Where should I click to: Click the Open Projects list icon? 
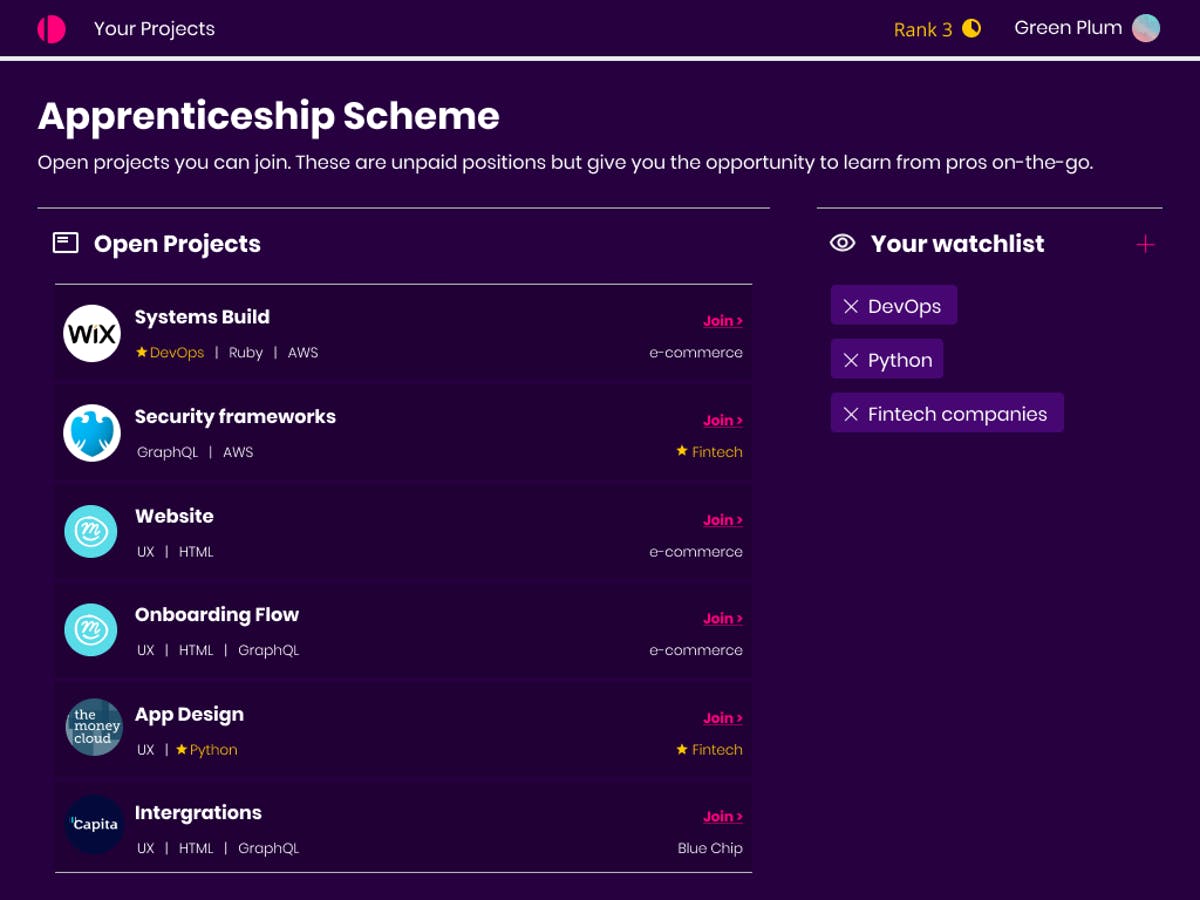[65, 243]
